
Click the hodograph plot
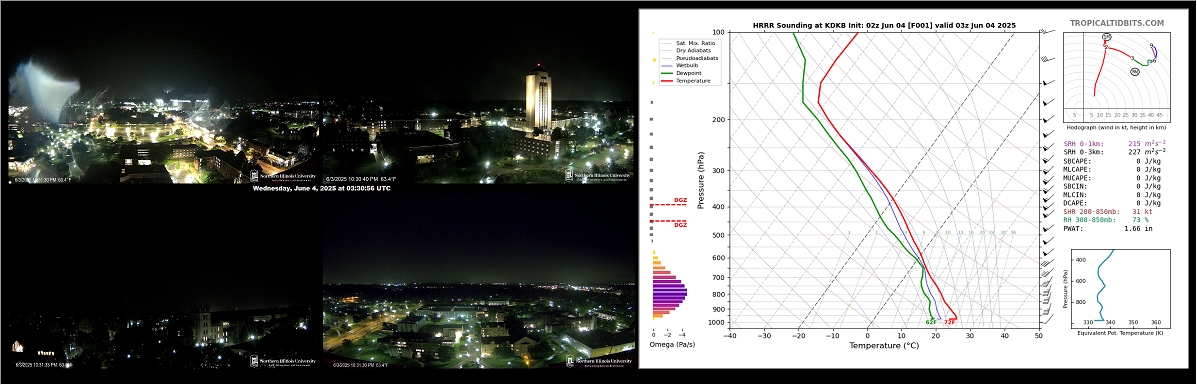(x=1117, y=76)
